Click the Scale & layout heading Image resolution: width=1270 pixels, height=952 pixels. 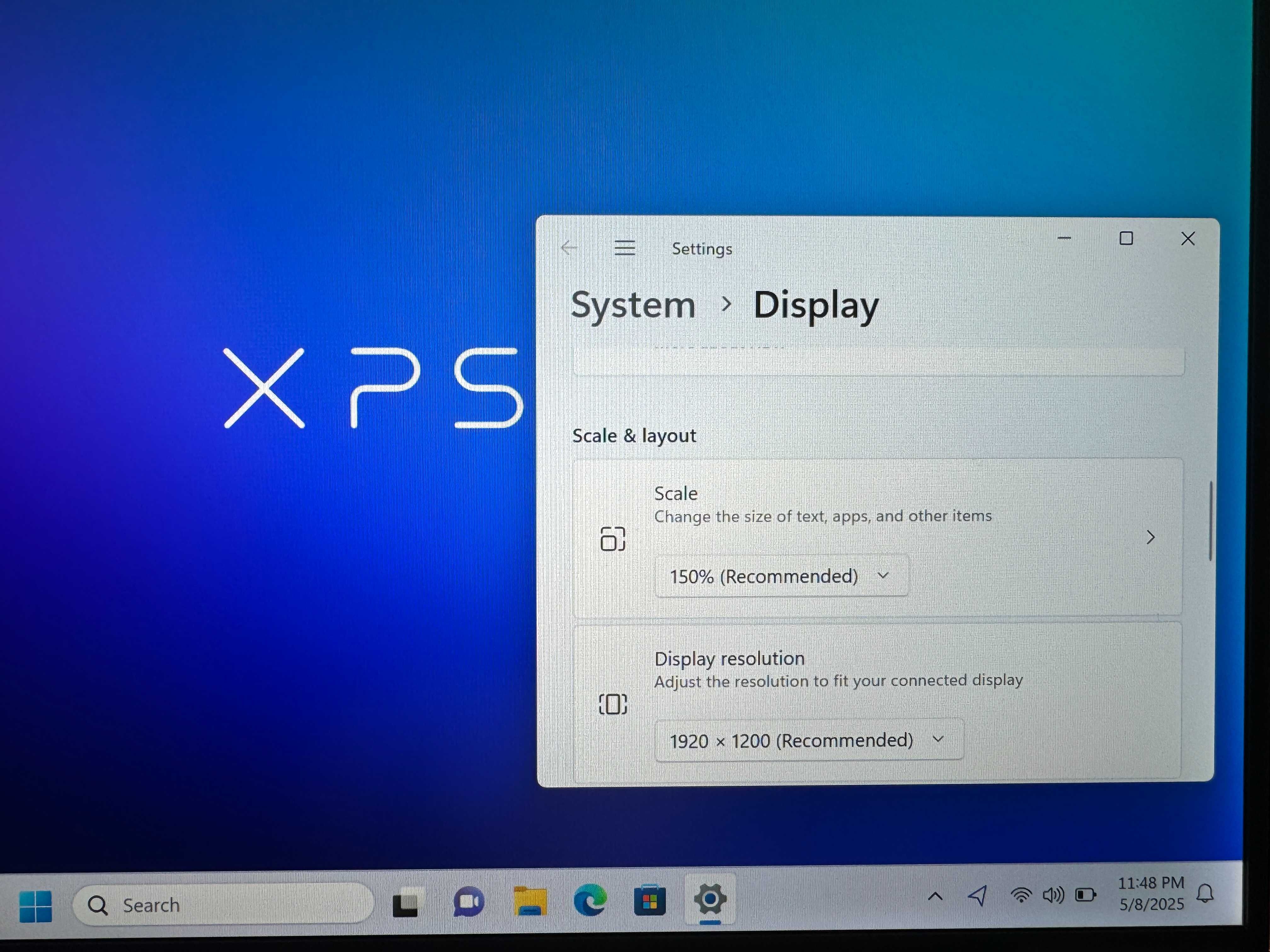(634, 435)
